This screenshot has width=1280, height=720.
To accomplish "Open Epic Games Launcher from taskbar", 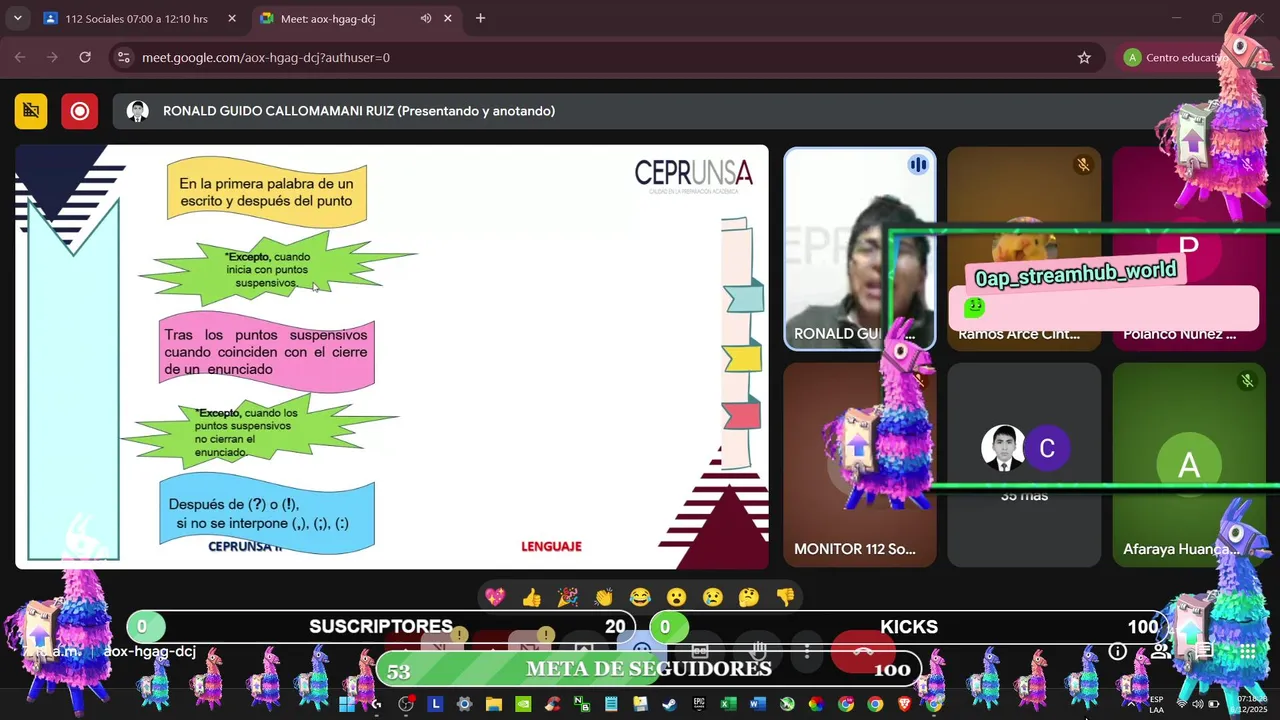I will coord(699,704).
